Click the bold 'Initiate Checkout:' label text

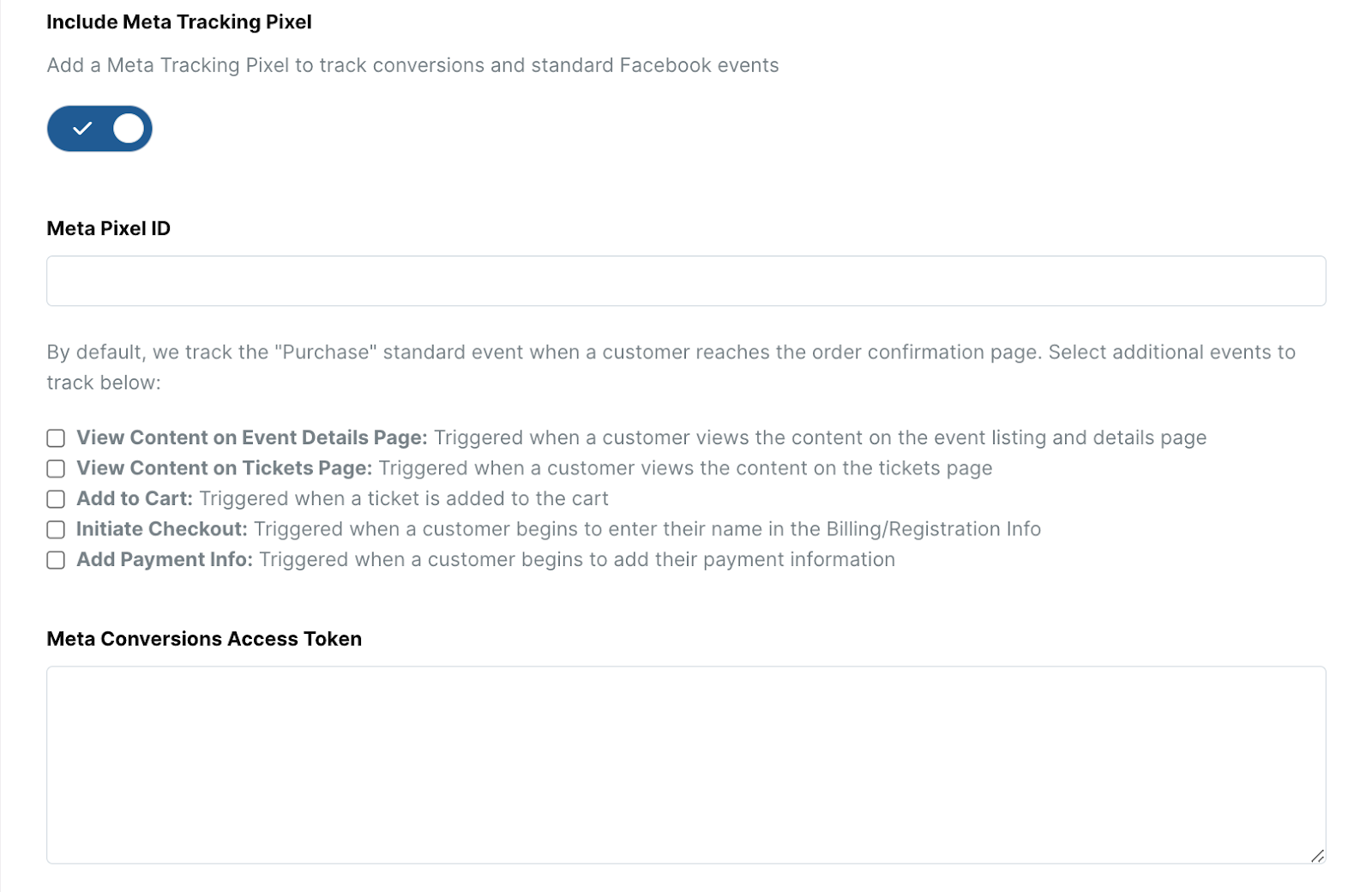161,529
